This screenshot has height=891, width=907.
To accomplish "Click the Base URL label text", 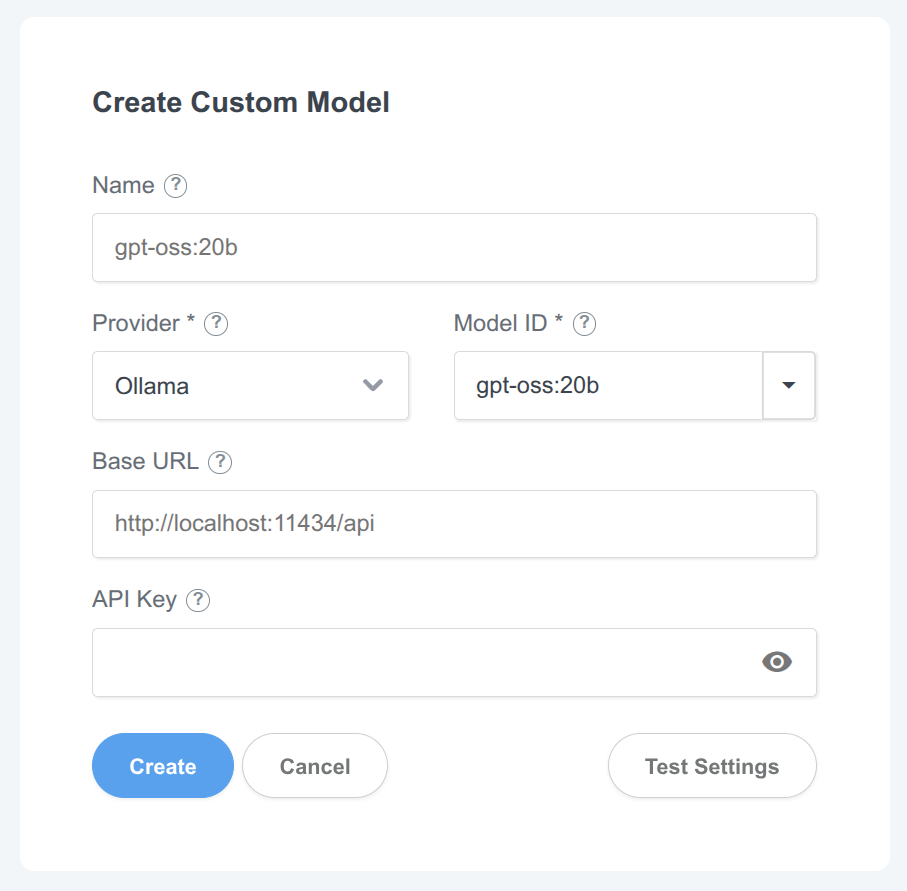I will tap(145, 462).
